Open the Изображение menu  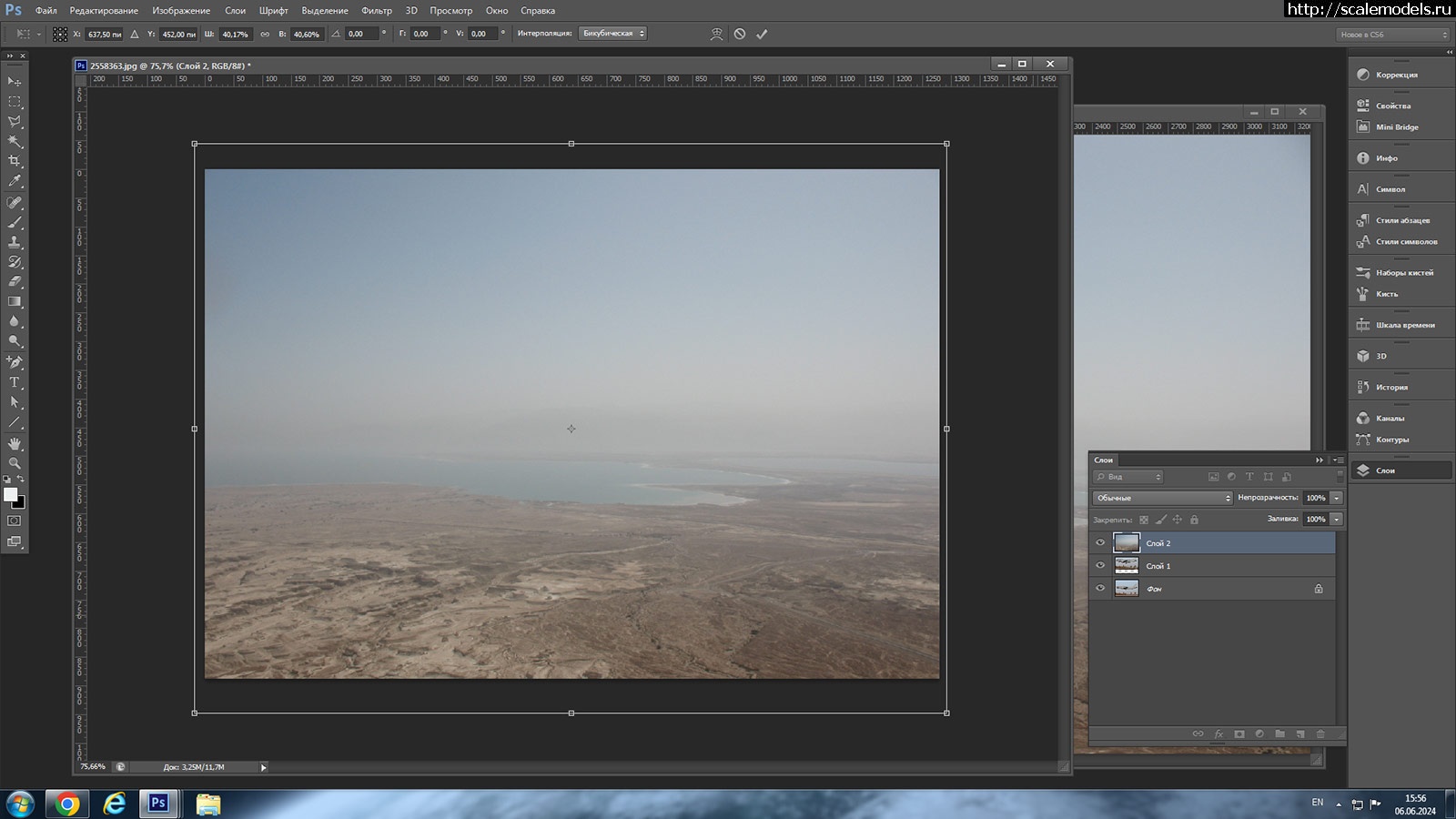181,11
